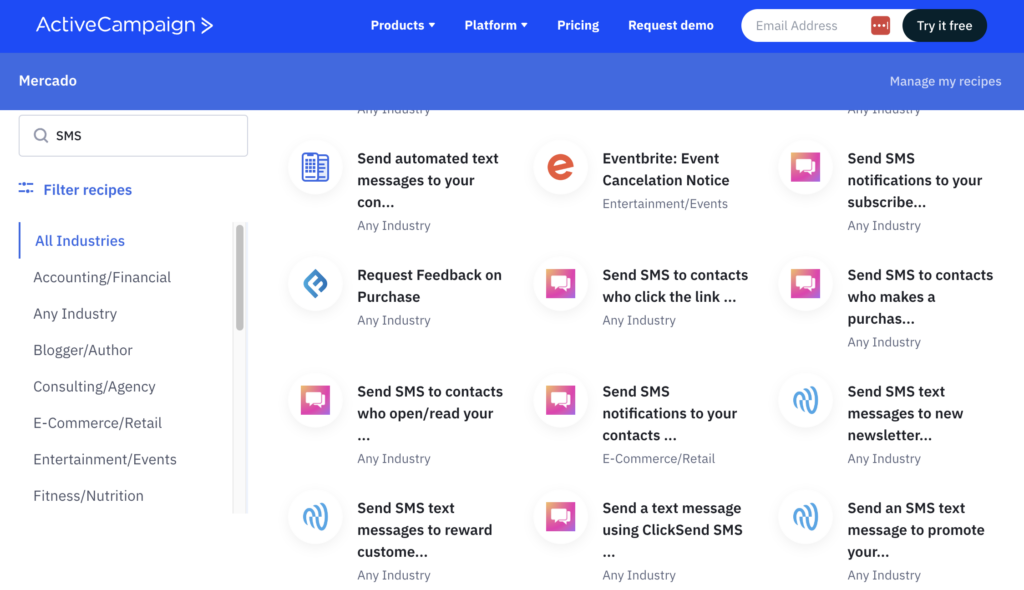This screenshot has width=1024, height=590.
Task: Click icon for Send SMS to contacts who click the link
Action: point(560,284)
